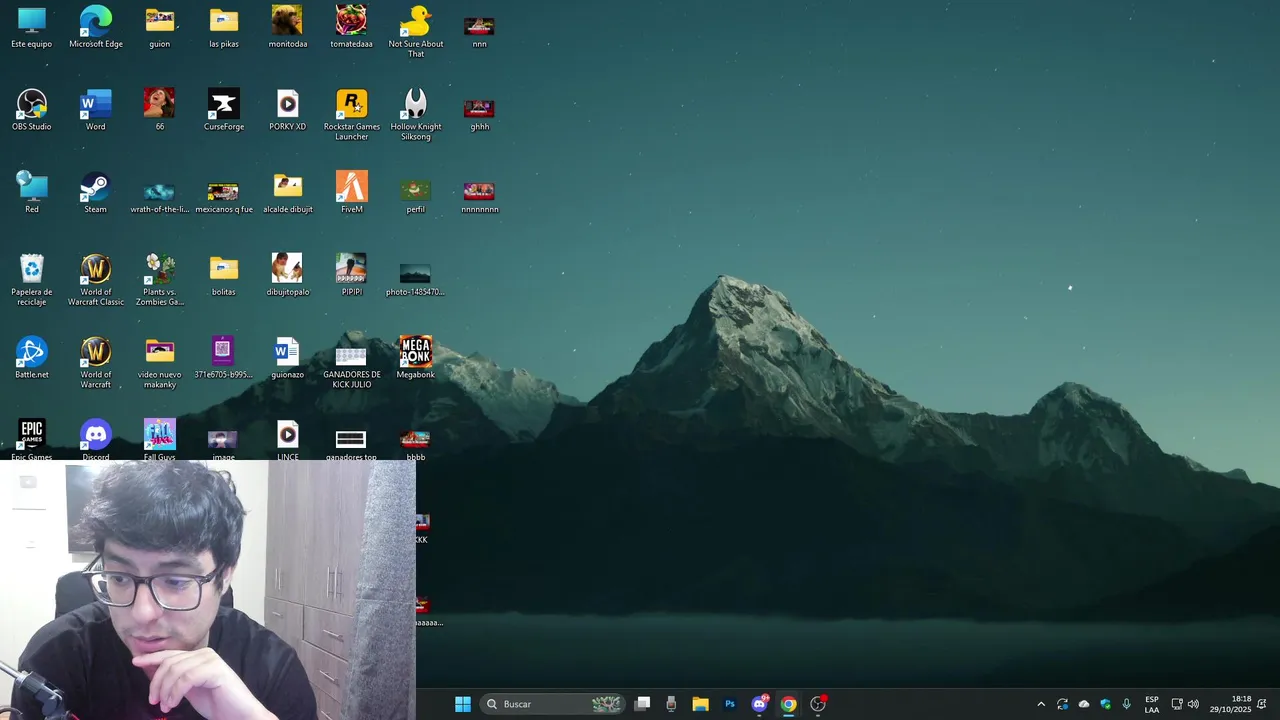
Task: Open Task View on the taskbar
Action: 643,704
